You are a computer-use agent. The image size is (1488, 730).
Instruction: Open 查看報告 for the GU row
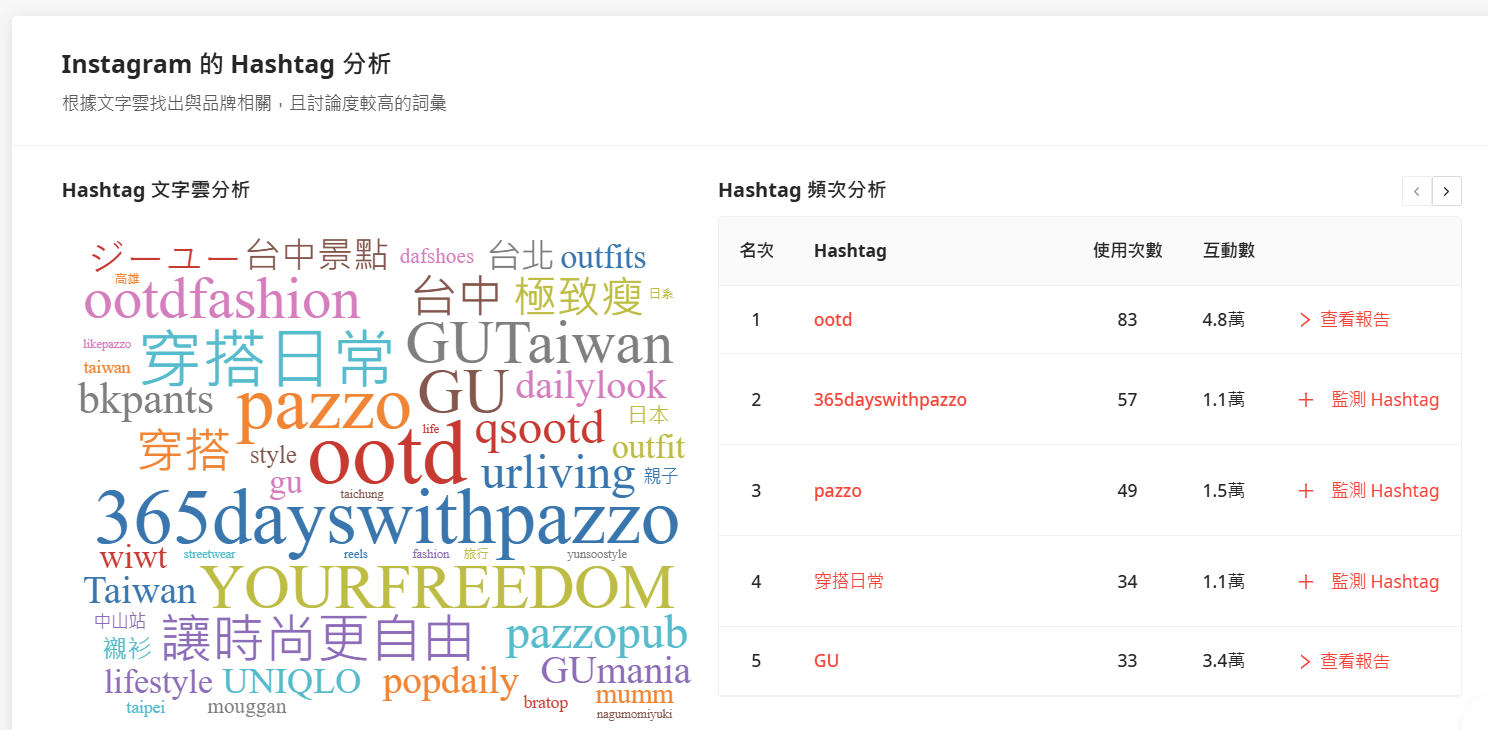[x=1355, y=661]
